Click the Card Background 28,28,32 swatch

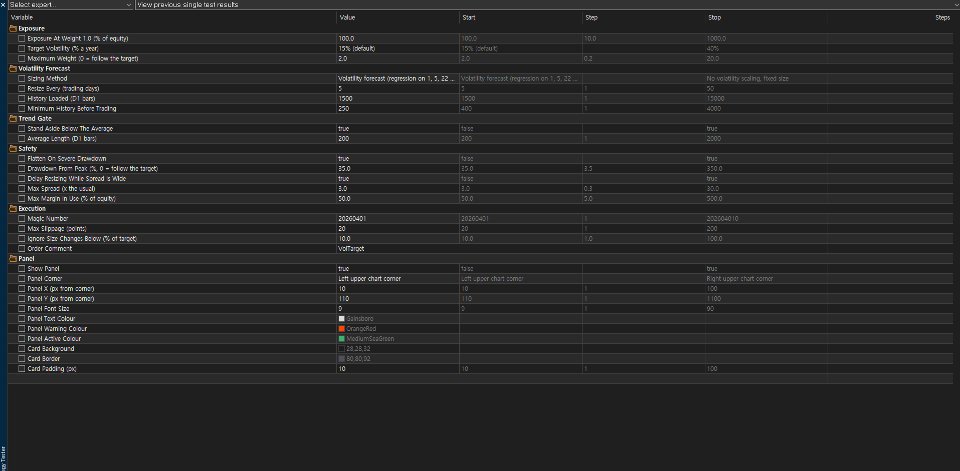click(x=342, y=349)
